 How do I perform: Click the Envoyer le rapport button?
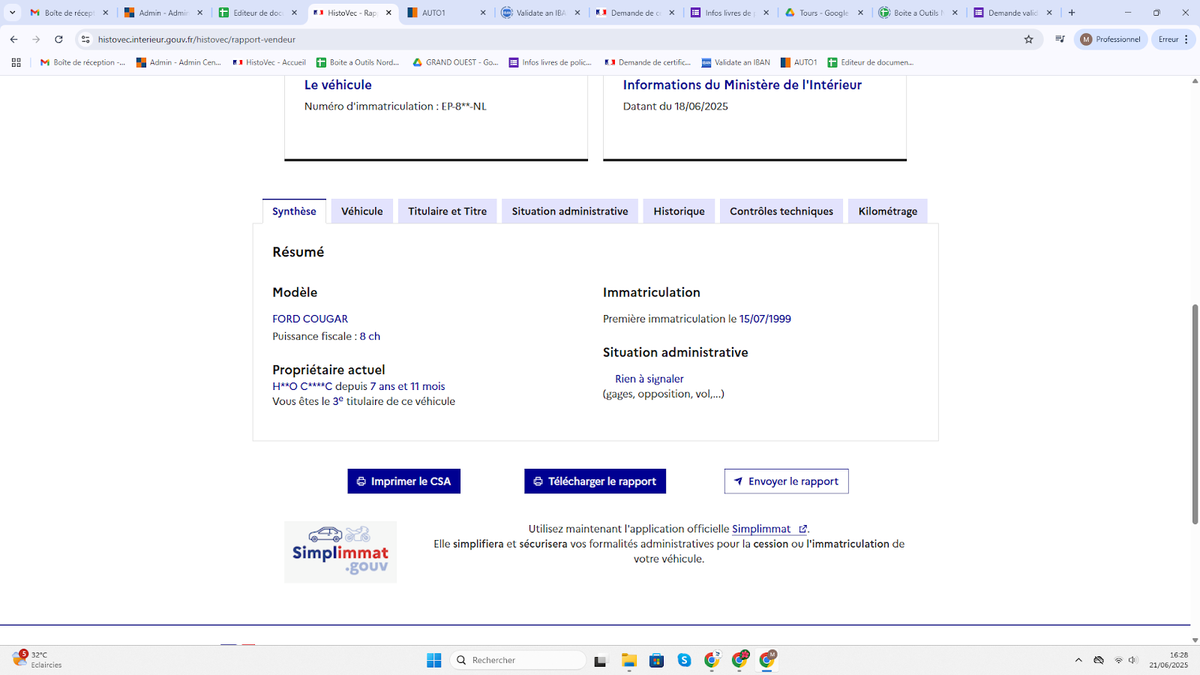(787, 481)
